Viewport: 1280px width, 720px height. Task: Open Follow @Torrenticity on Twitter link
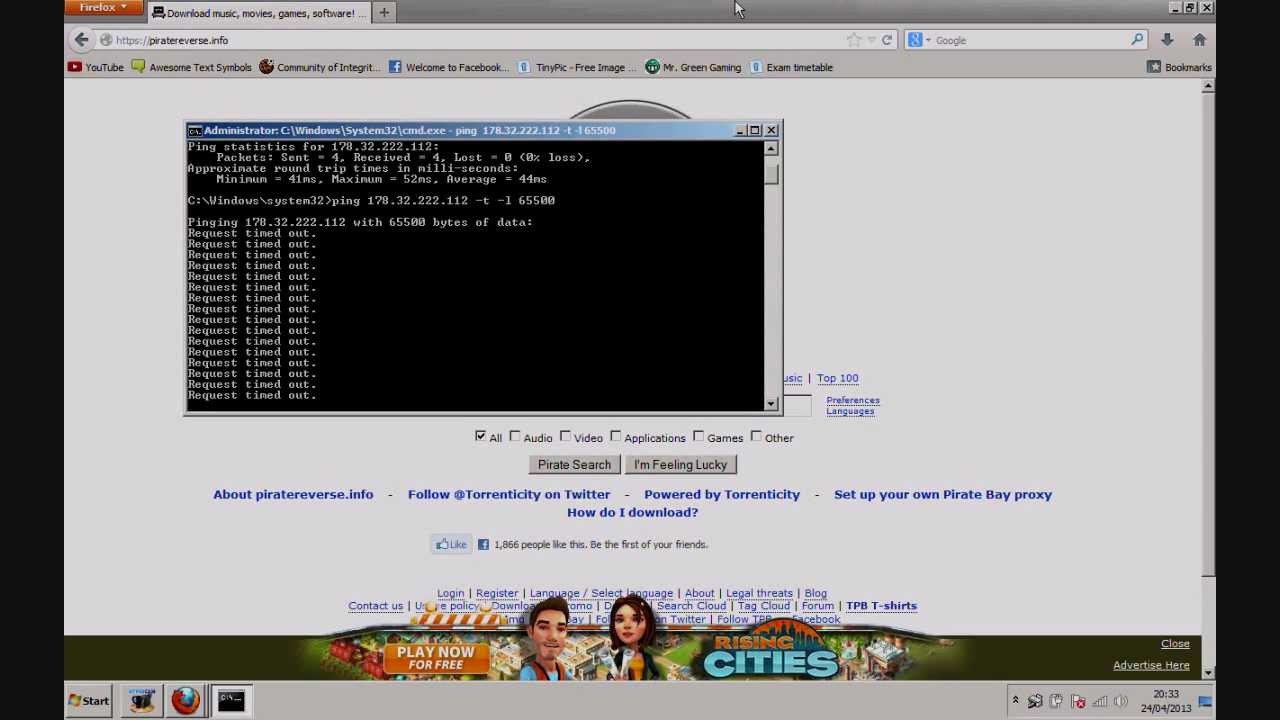pos(509,494)
